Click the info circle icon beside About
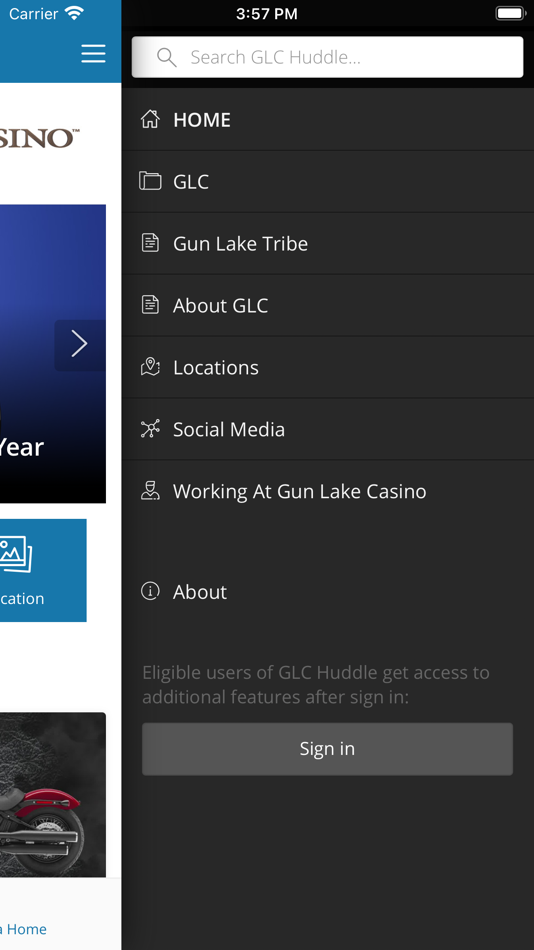 click(150, 591)
